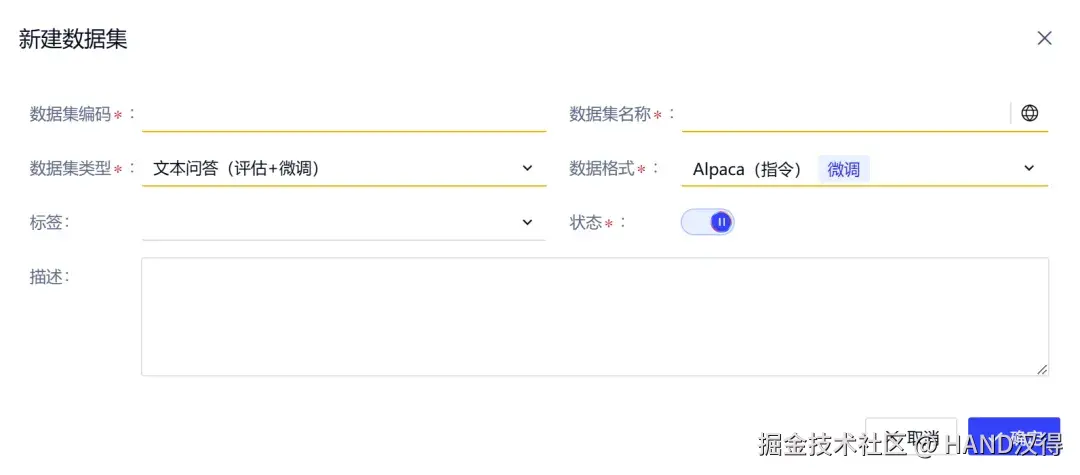Open the 标签 dropdown
Image resolution: width=1080 pixels, height=475 pixels.
click(x=344, y=222)
